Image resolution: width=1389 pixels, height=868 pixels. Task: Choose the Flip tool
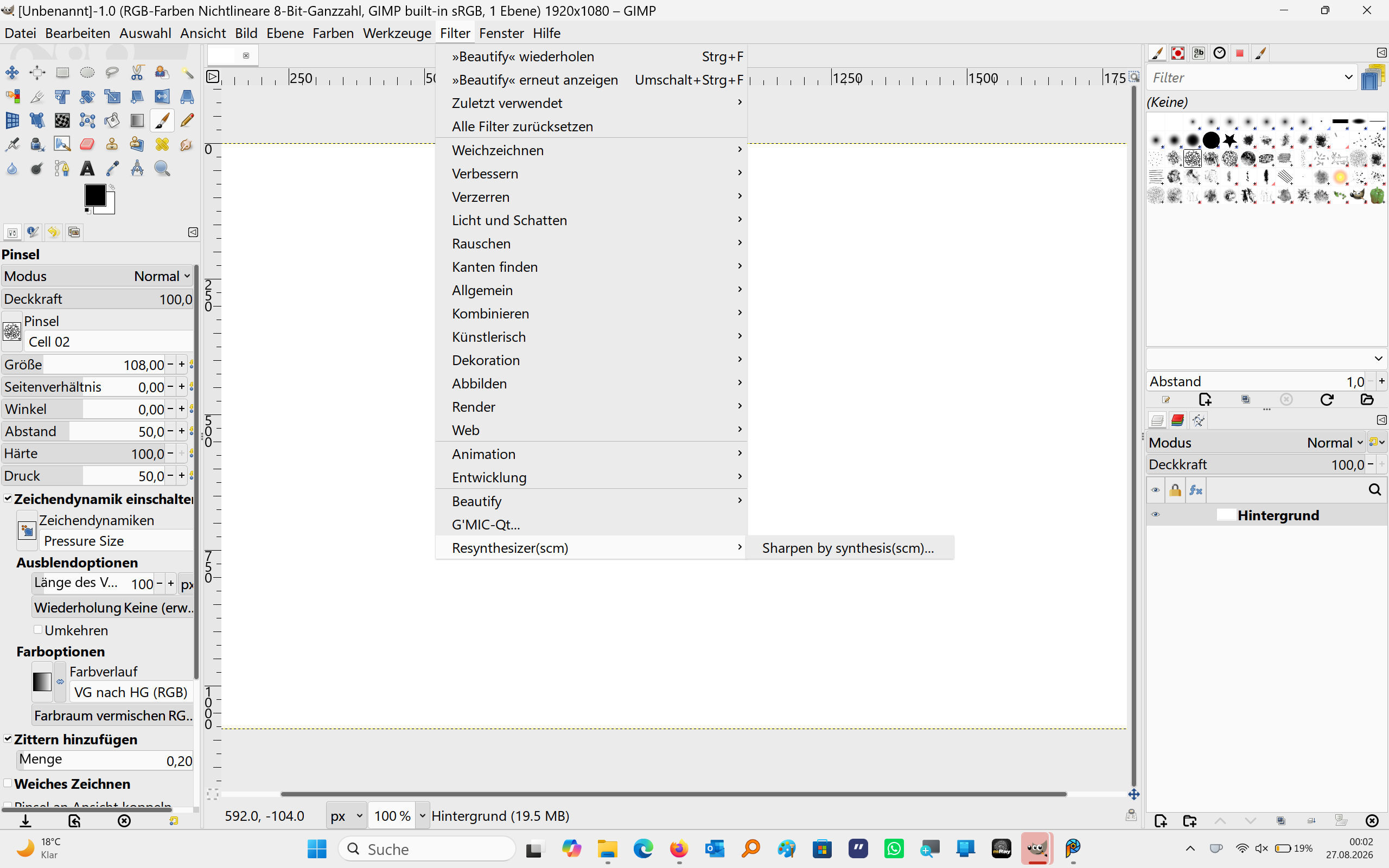point(162,97)
